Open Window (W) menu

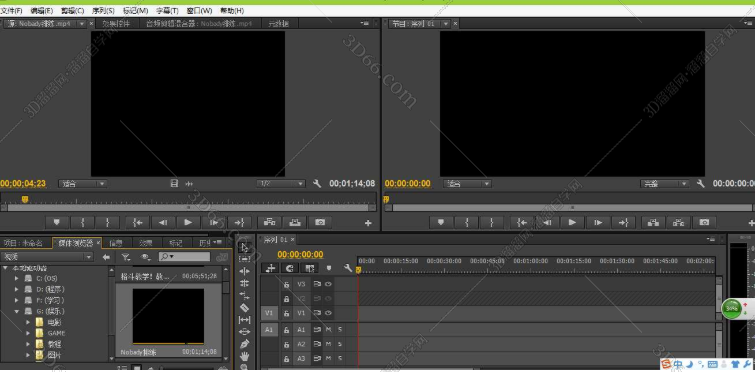coord(199,11)
